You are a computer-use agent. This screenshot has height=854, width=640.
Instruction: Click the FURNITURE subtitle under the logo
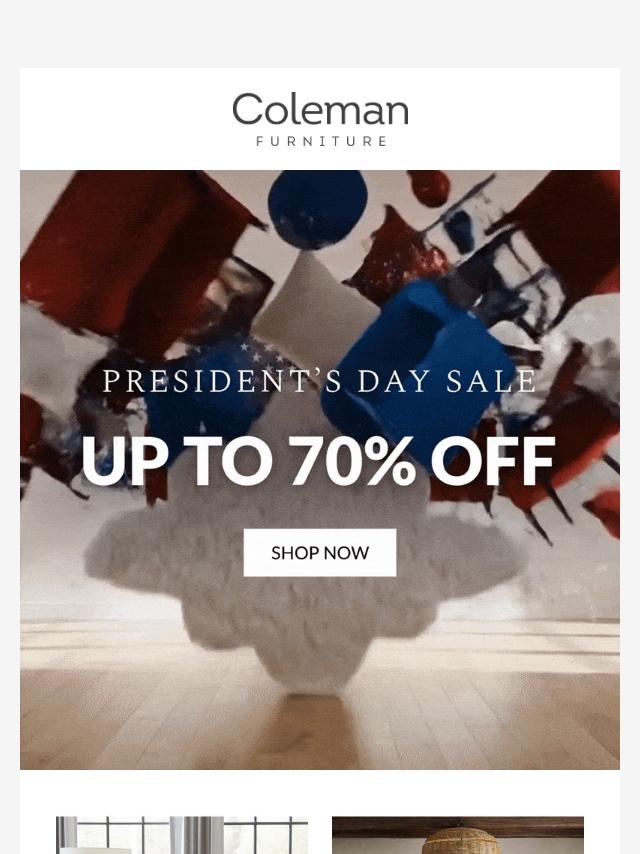(321, 142)
